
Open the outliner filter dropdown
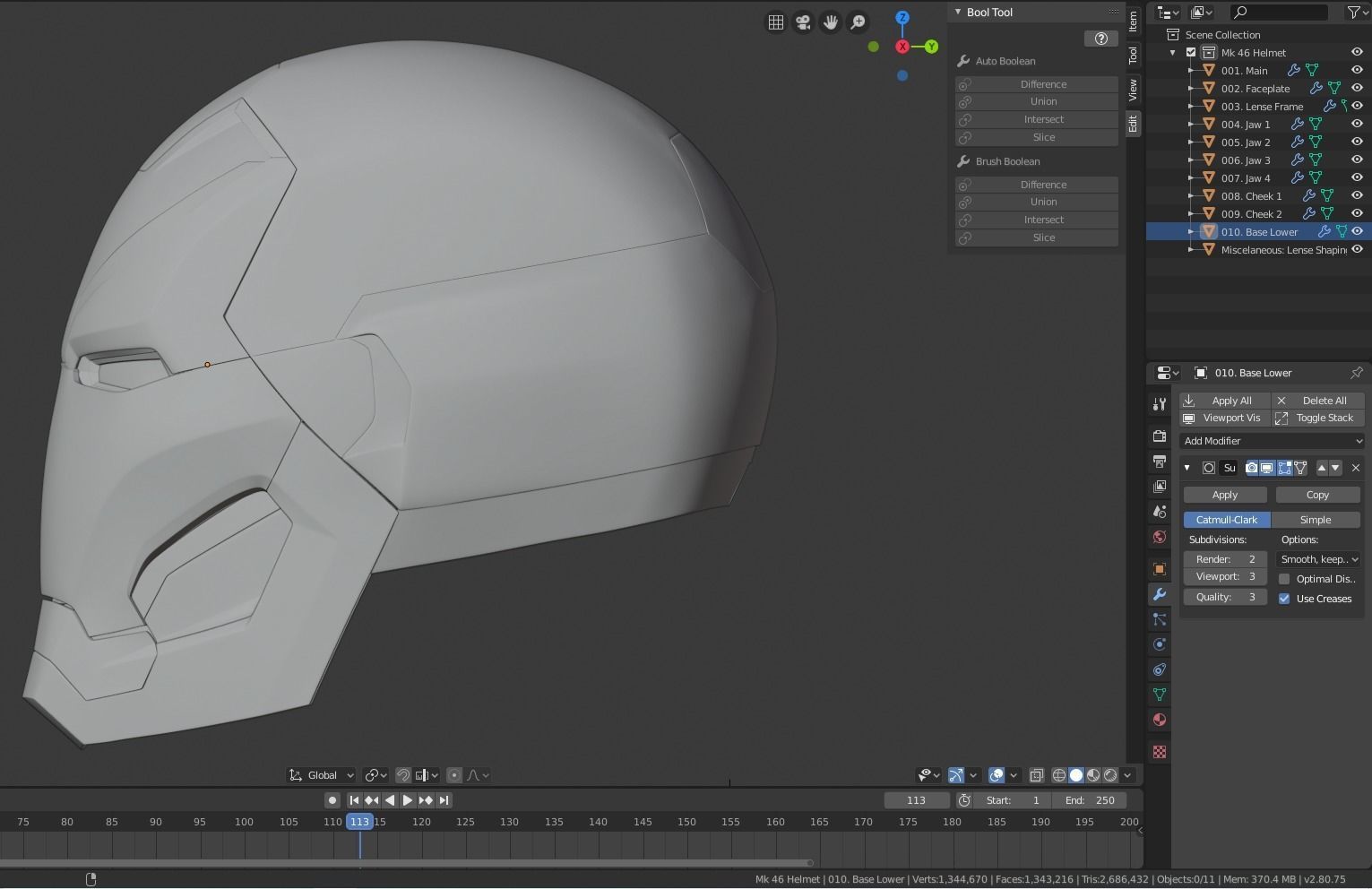coord(1357,13)
